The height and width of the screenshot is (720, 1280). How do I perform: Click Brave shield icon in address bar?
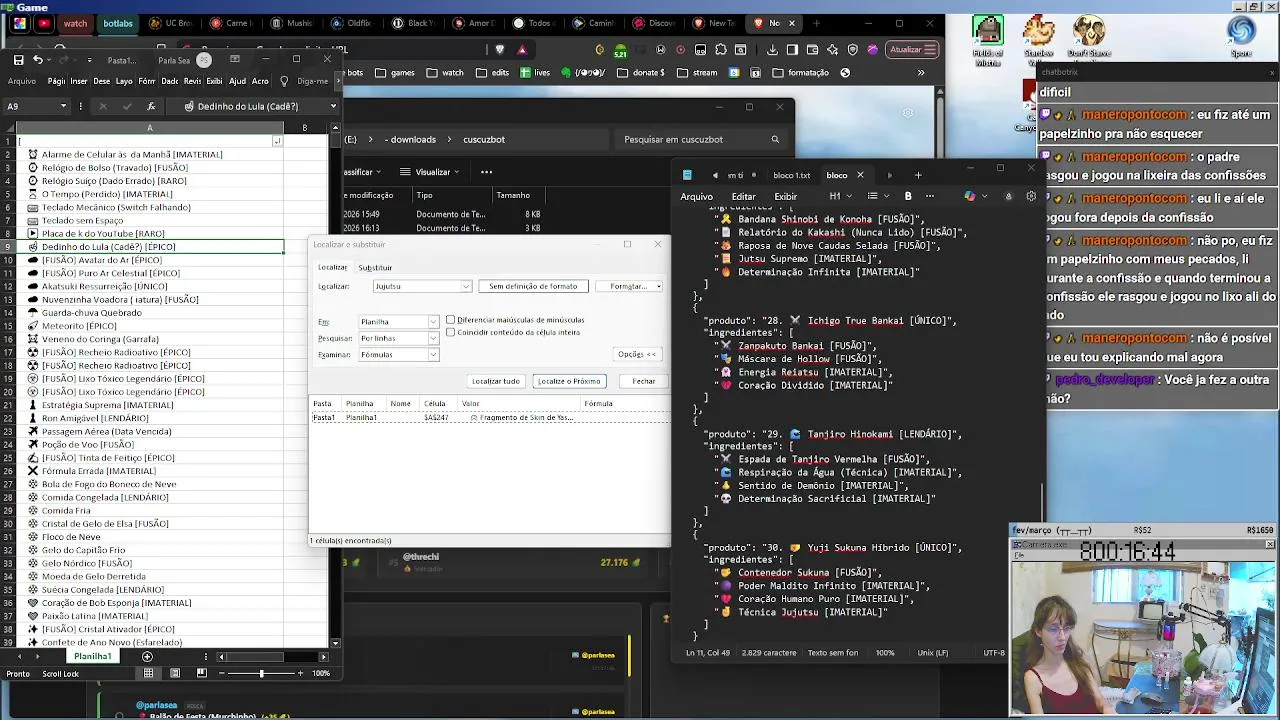500,49
